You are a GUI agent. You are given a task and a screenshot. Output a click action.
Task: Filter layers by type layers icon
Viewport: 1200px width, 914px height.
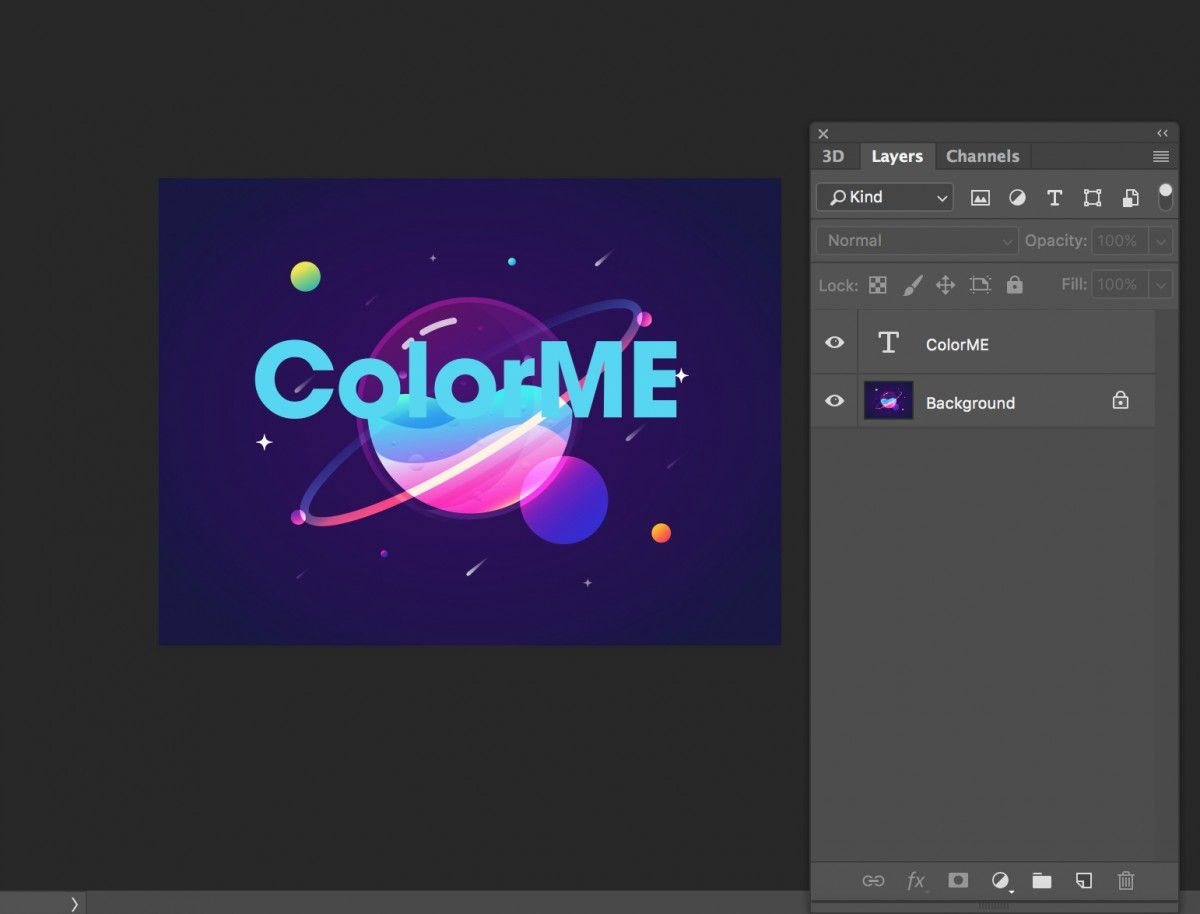point(1054,198)
